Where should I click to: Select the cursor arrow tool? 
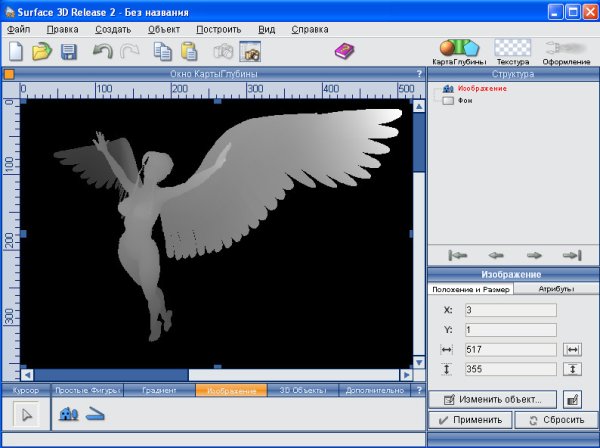click(27, 415)
